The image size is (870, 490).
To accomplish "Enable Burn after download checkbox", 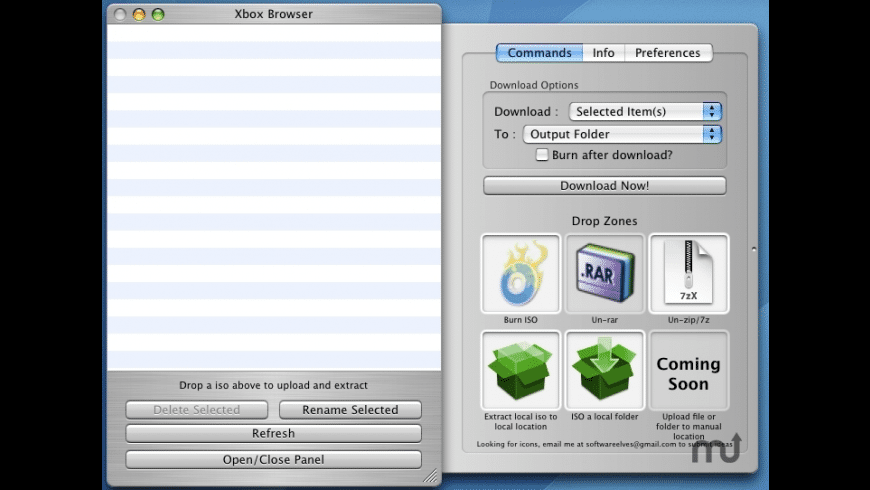I will [x=542, y=155].
